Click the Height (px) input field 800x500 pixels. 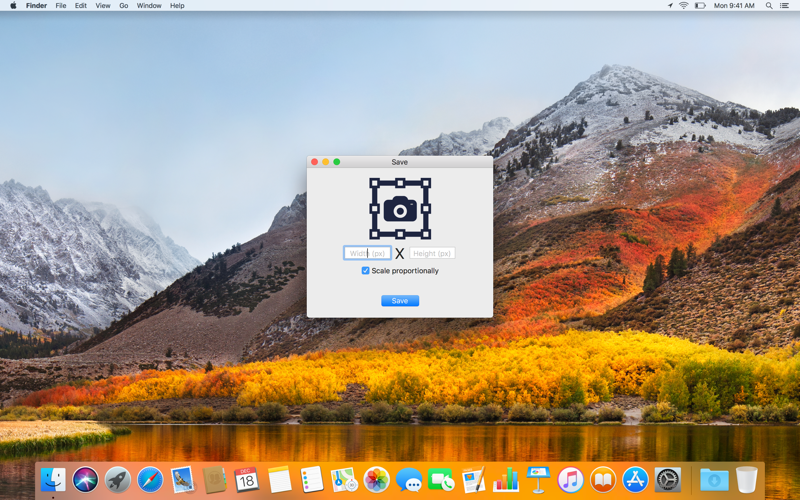tap(432, 253)
